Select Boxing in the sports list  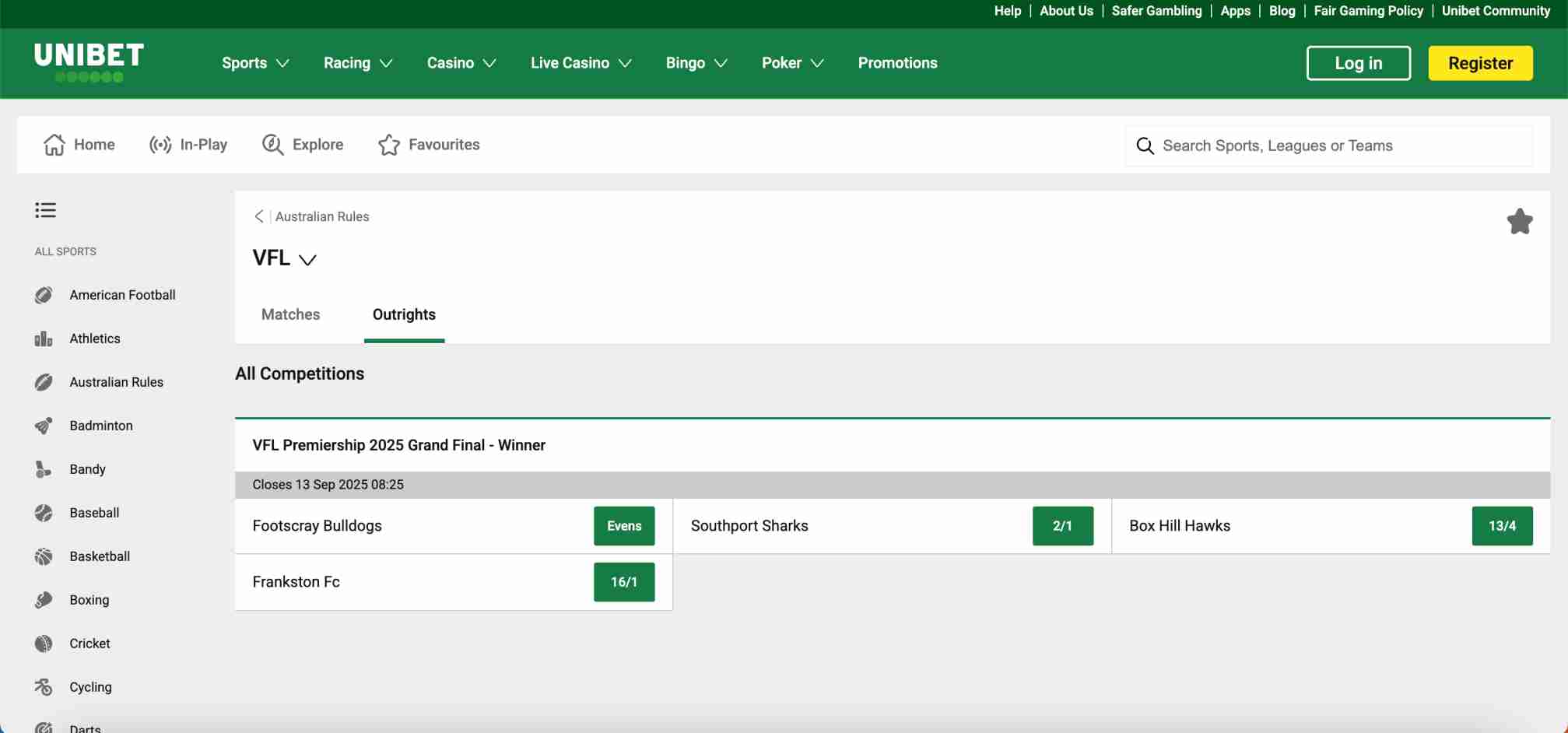(89, 600)
